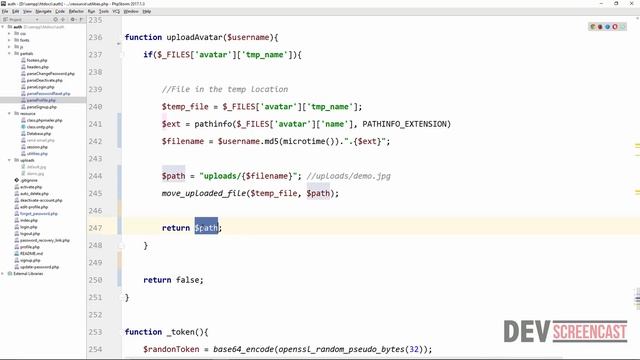The image size is (640, 360).
Task: Open the Code menu
Action: point(60,11)
